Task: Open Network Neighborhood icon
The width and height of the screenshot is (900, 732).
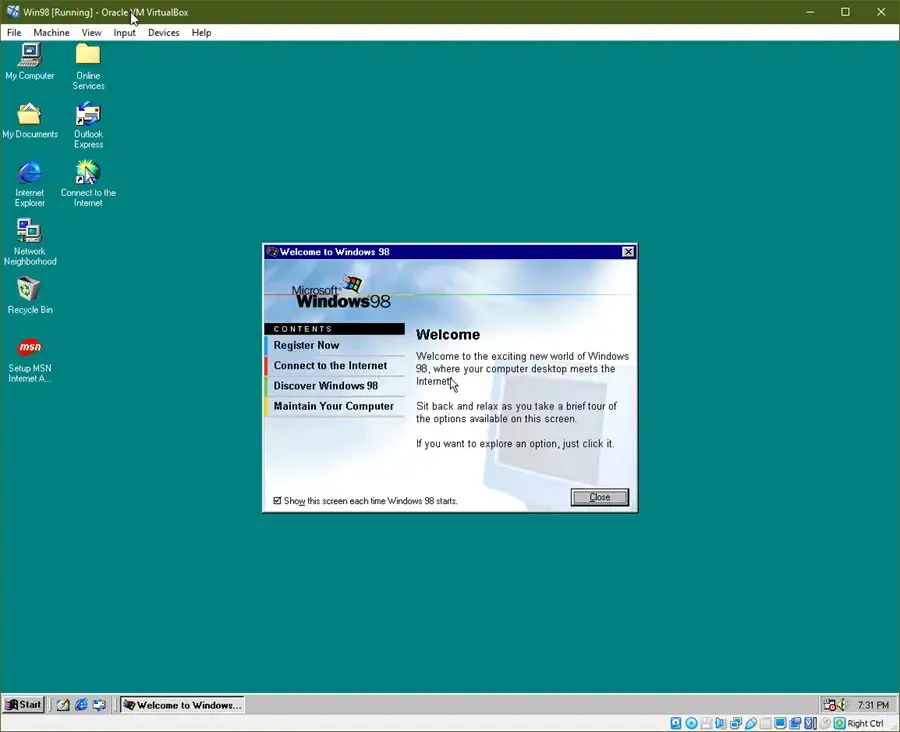Action: (x=29, y=242)
